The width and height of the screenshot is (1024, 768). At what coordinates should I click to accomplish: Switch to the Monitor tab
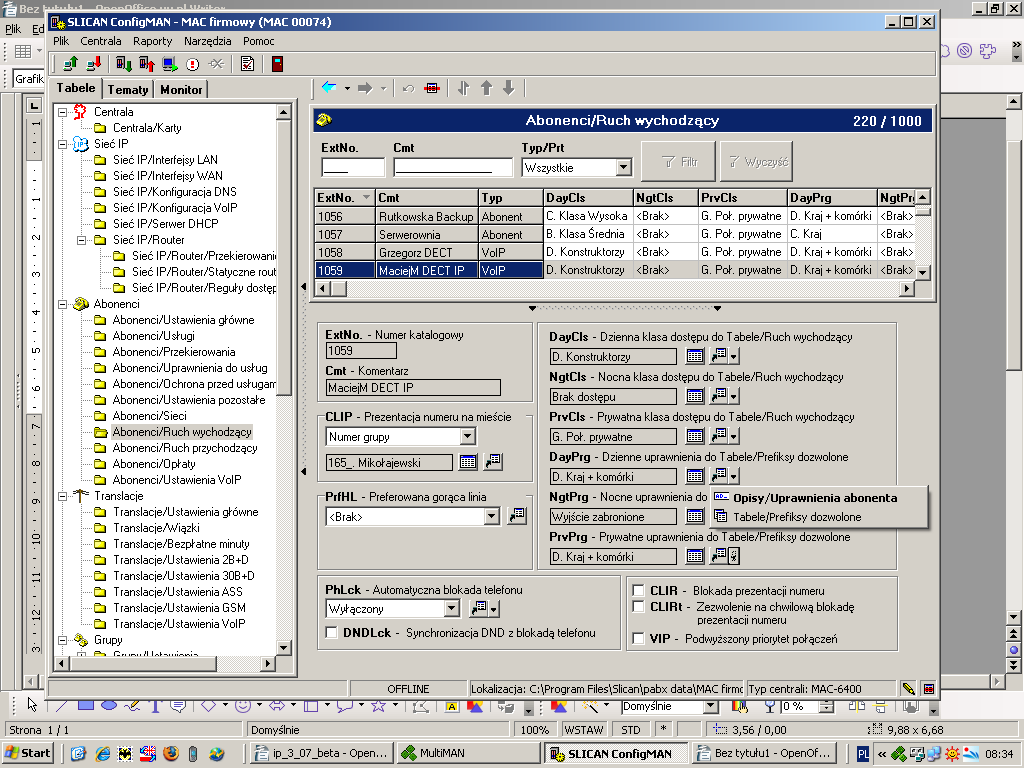click(181, 89)
